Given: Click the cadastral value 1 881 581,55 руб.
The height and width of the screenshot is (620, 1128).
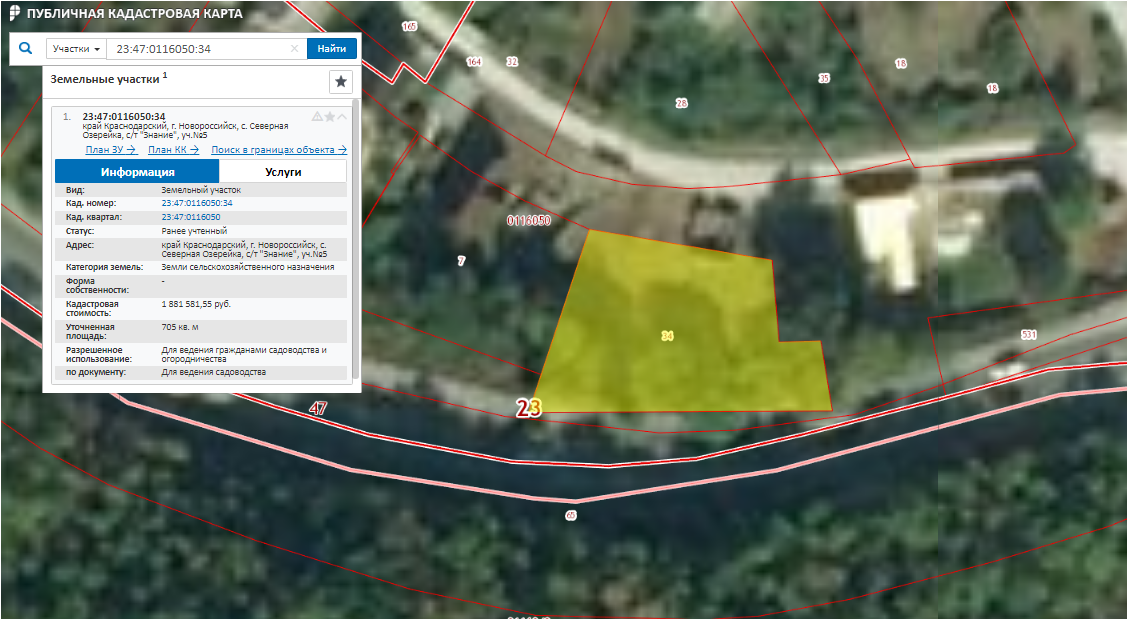Looking at the screenshot, I should [196, 304].
